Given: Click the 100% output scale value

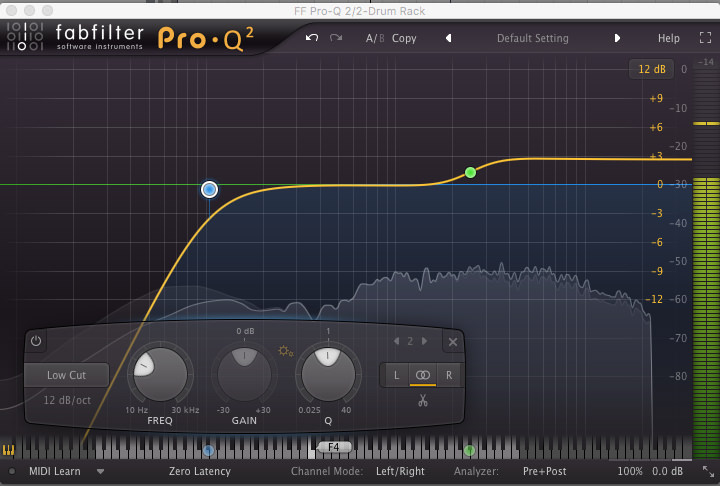Looking at the screenshot, I should coord(630,471).
